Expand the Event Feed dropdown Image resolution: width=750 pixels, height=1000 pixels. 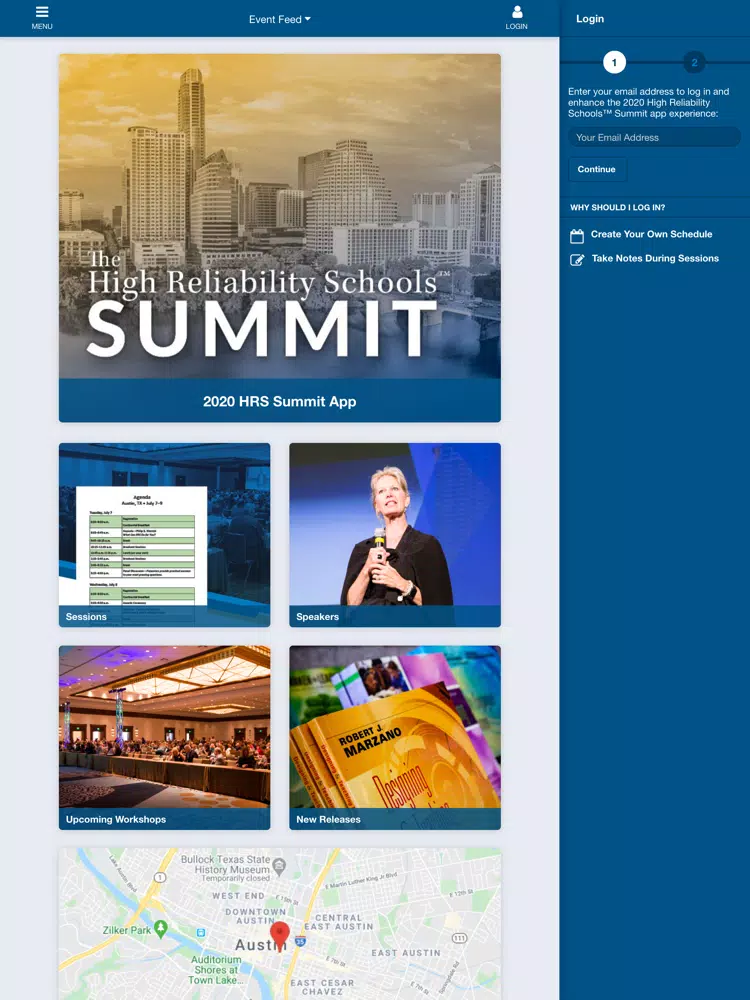pos(280,19)
